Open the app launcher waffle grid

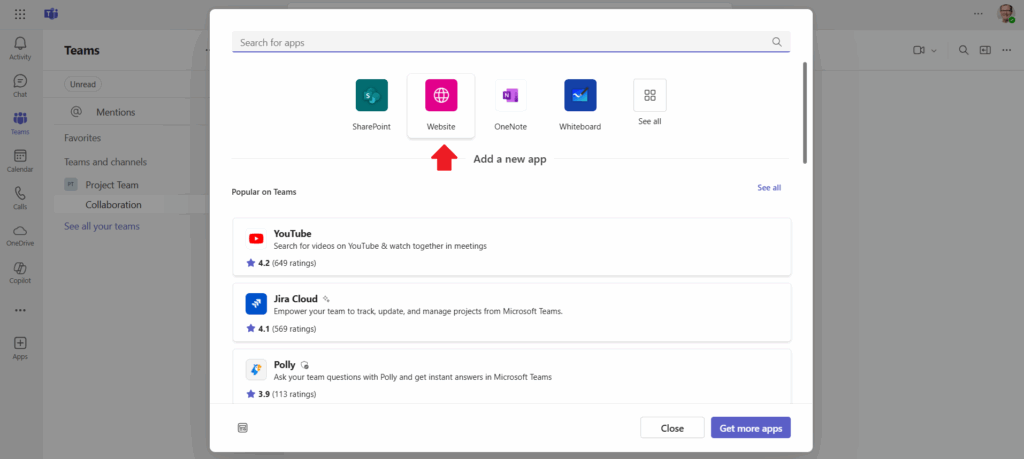(20, 14)
